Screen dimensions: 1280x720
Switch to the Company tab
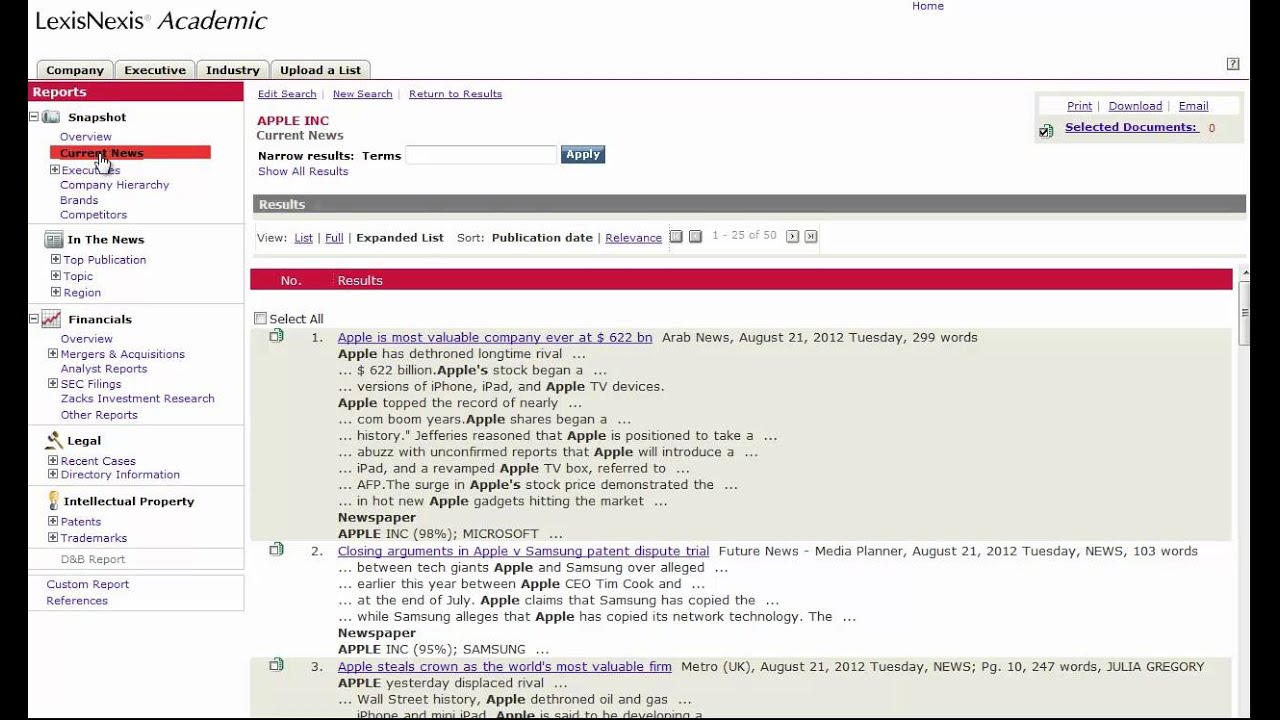coord(75,70)
